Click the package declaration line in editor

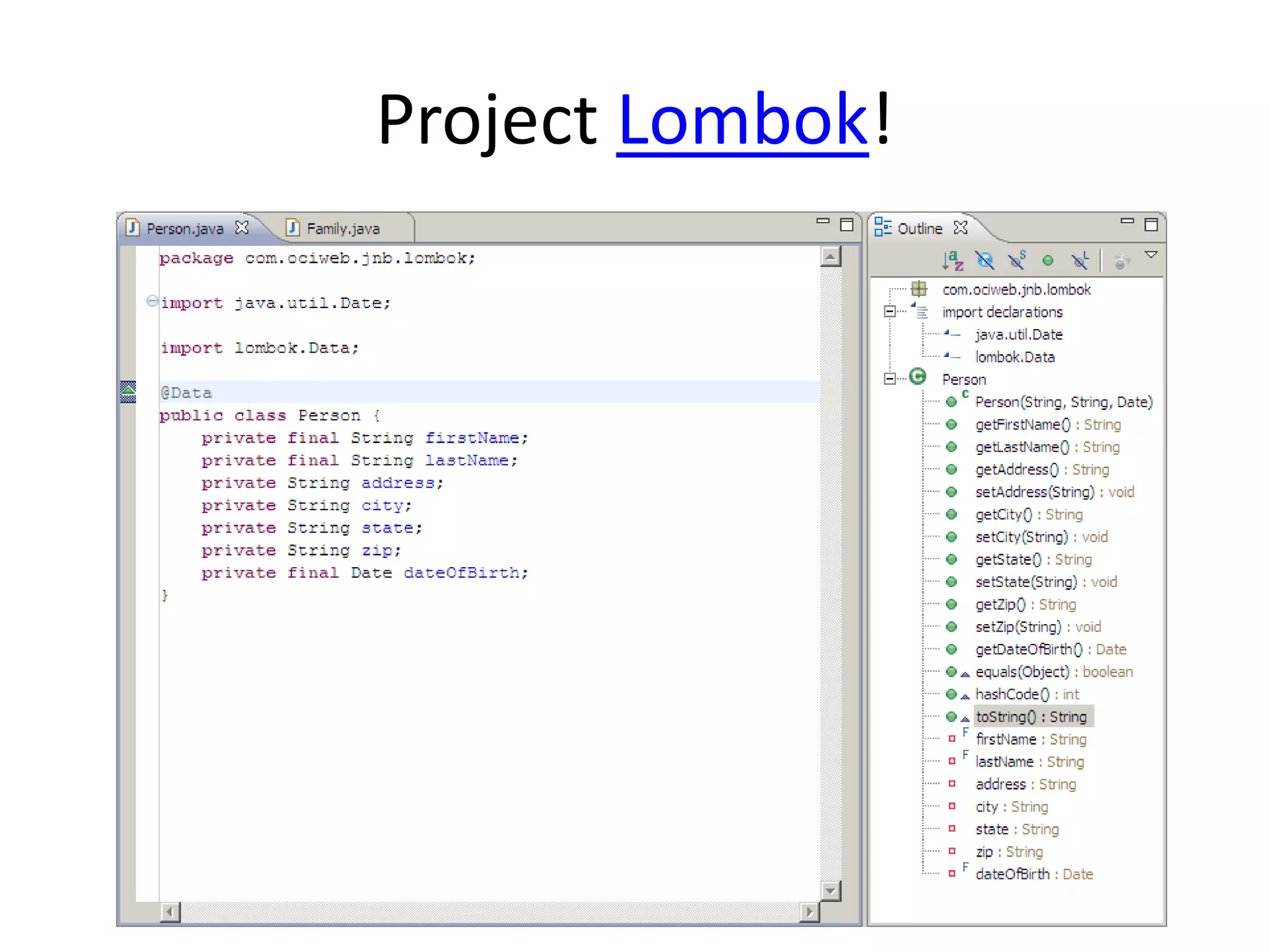point(317,258)
